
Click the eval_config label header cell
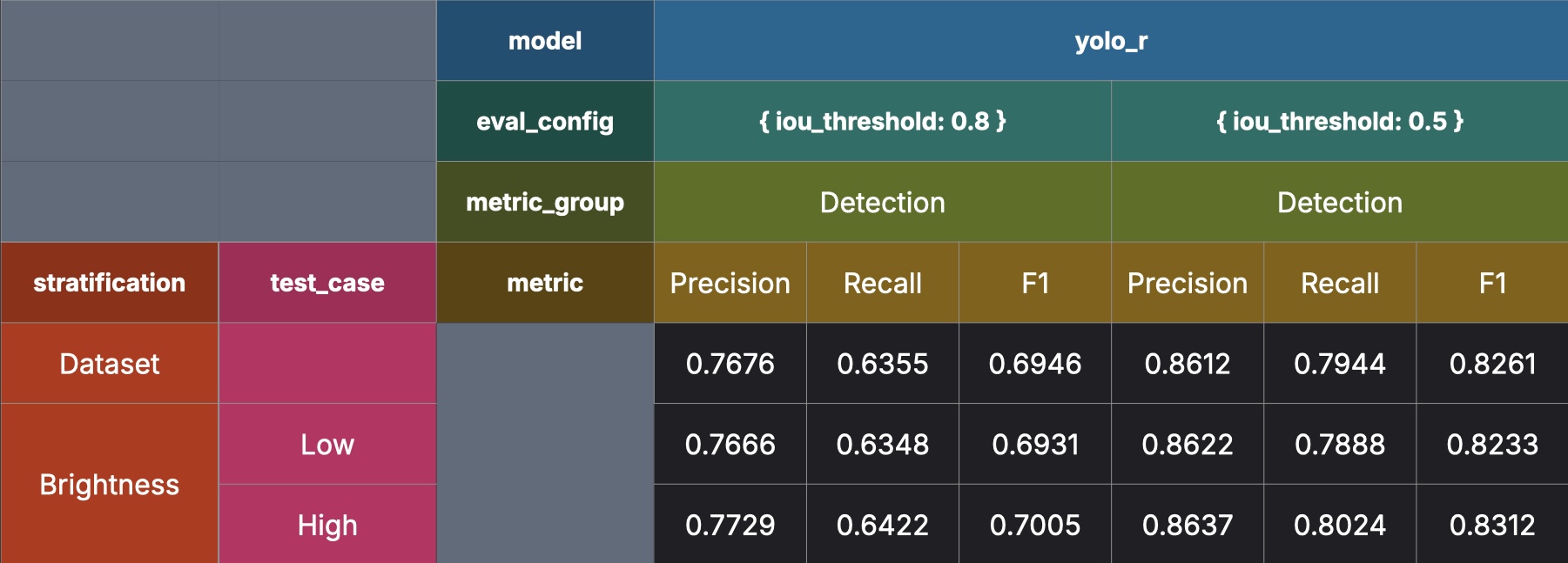[x=545, y=121]
